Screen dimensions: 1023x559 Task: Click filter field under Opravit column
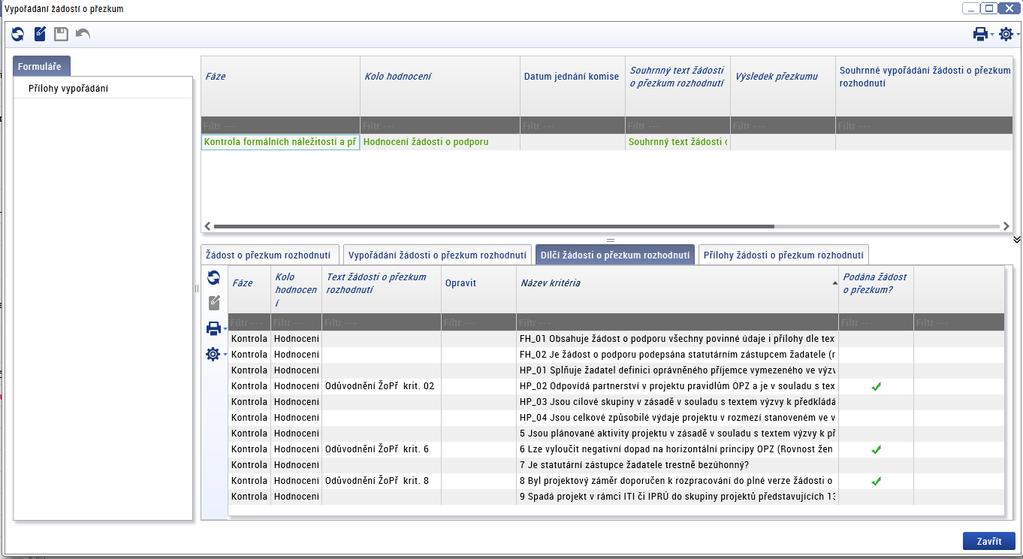pos(479,322)
